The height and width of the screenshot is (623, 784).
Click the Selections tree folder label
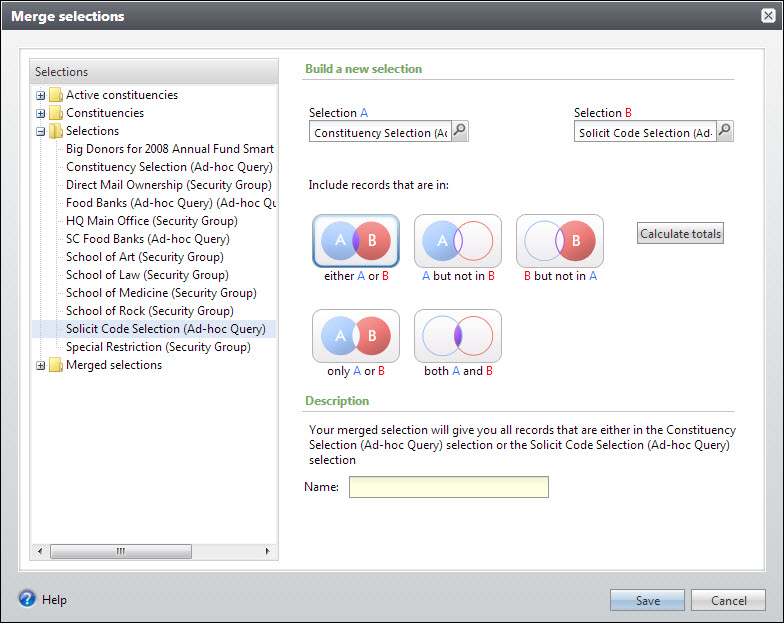92,131
